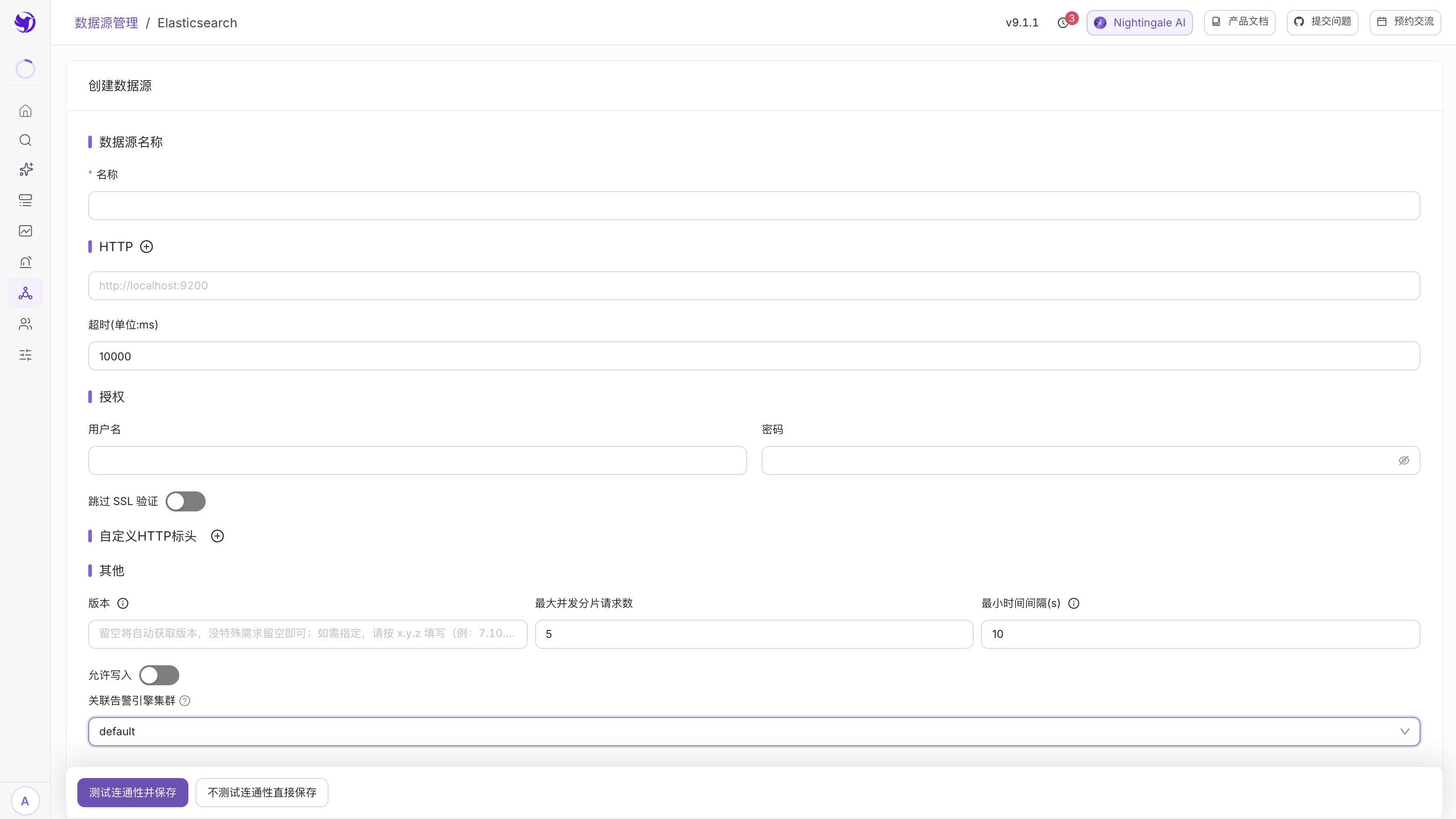Focus the password input field
The width and height of the screenshot is (1456, 819).
pyautogui.click(x=1090, y=460)
